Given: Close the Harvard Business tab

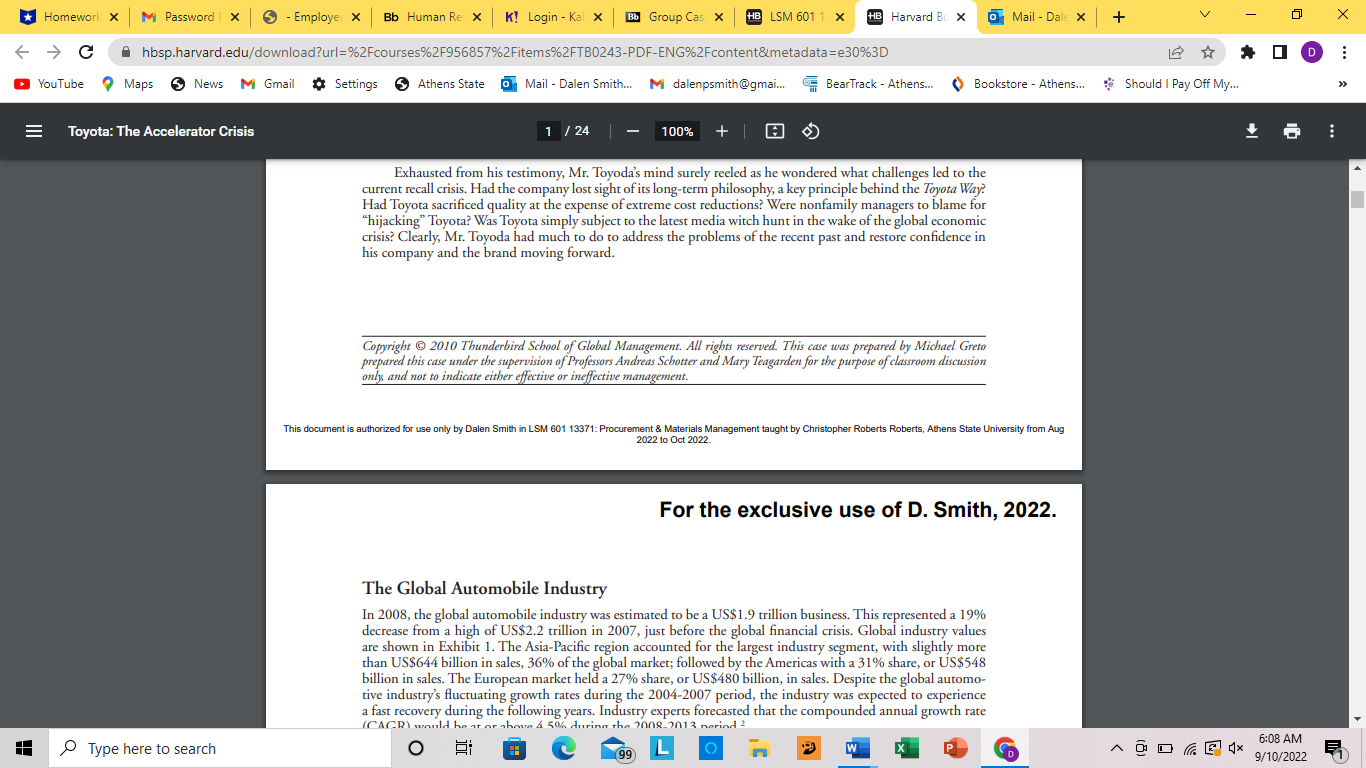Looking at the screenshot, I should coord(960,17).
